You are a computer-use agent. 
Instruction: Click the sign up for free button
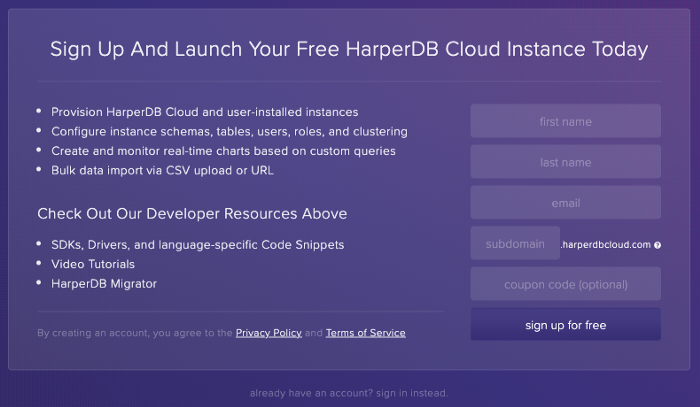(566, 324)
